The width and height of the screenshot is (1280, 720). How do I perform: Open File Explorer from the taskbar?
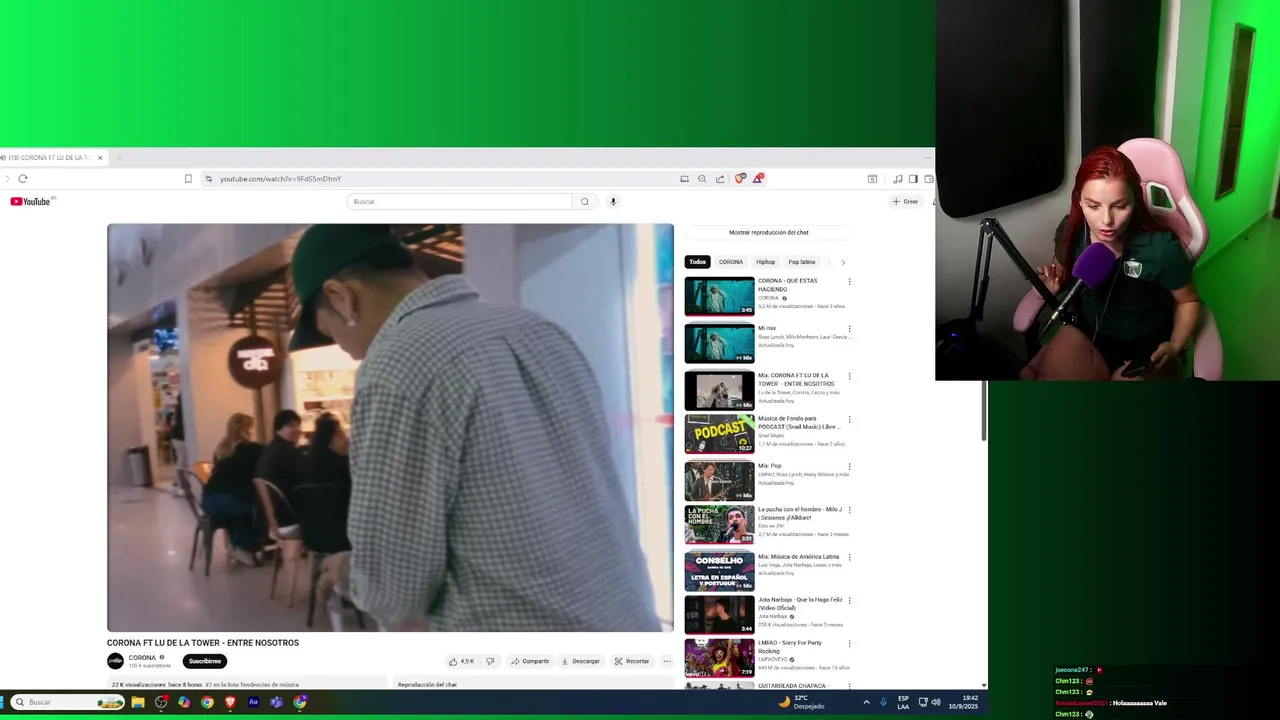tap(138, 702)
